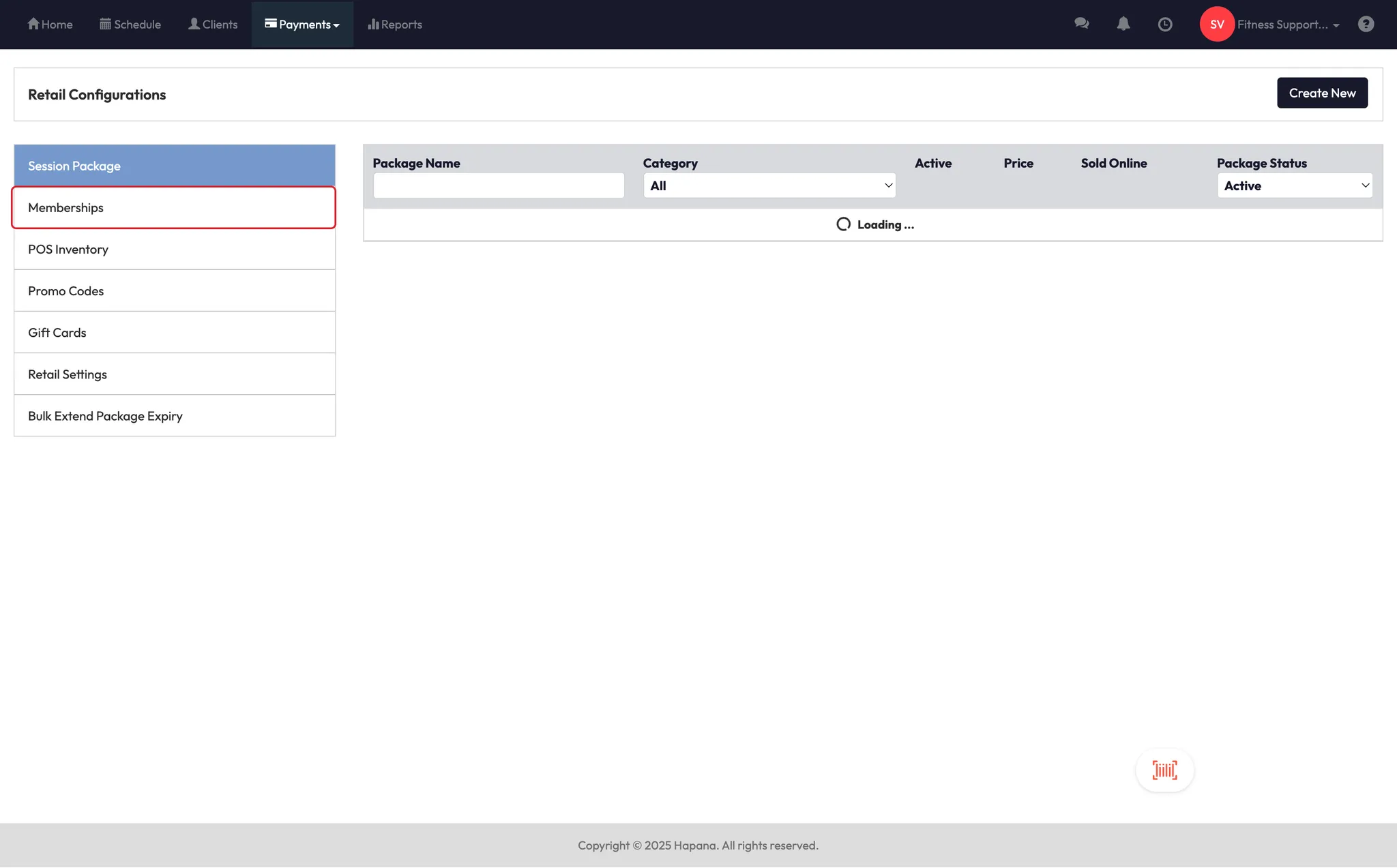Go to Home in navigation

[x=50, y=24]
